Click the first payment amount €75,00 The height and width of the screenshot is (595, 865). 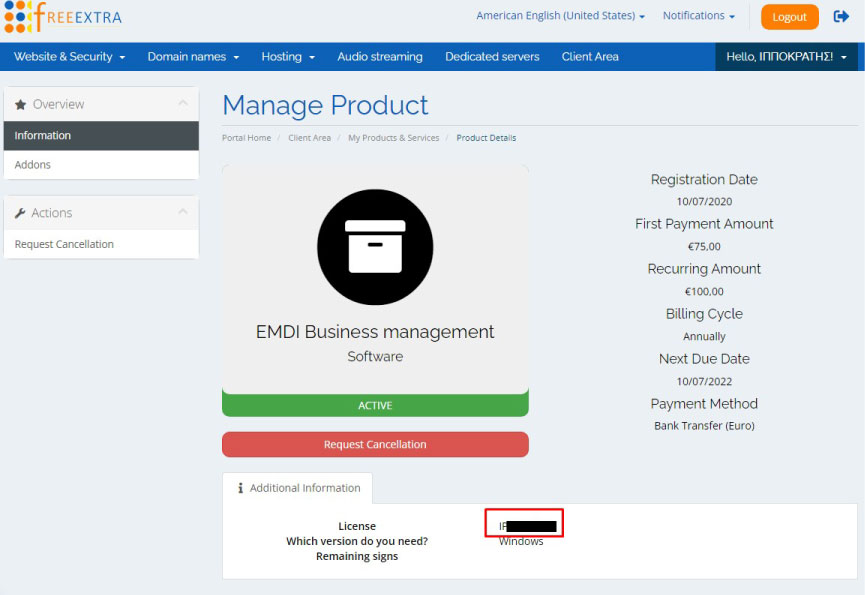tap(704, 246)
